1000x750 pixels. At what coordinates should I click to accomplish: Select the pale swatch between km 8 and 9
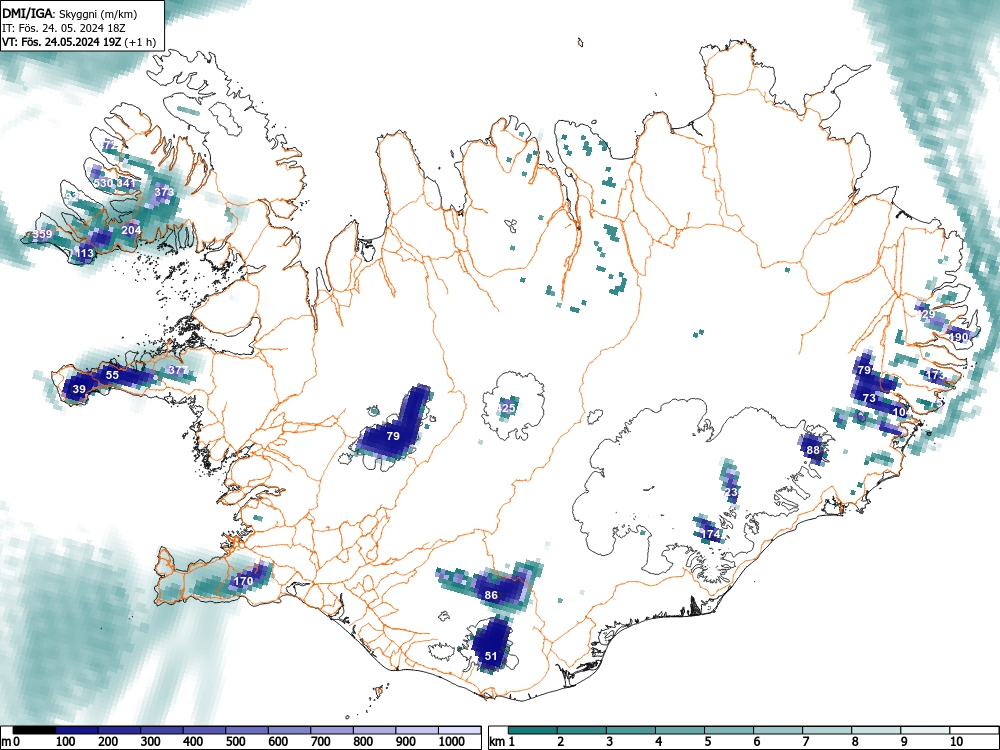(876, 730)
